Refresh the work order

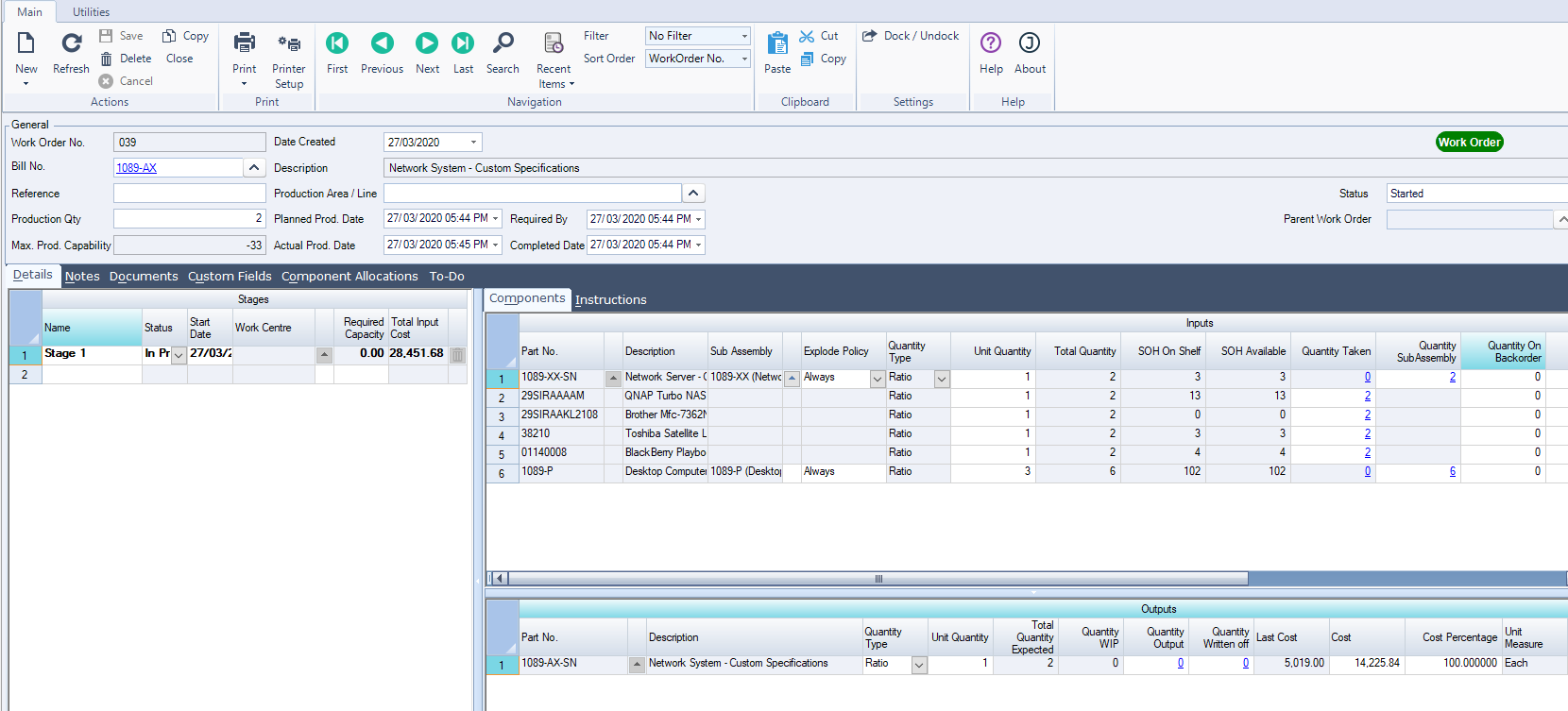[x=71, y=43]
